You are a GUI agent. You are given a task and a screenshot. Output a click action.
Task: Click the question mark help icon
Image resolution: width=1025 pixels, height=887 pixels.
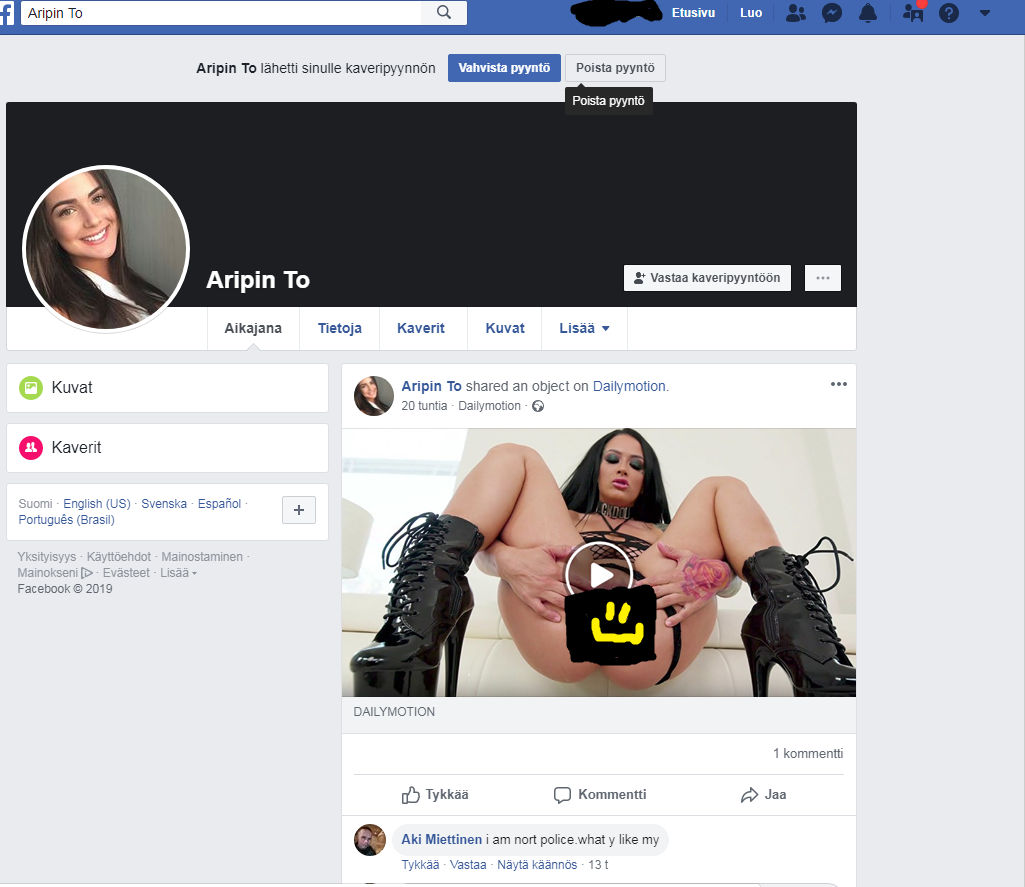(x=949, y=13)
